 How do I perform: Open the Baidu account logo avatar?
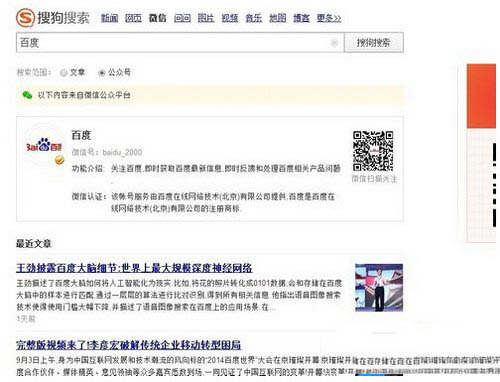[44, 146]
